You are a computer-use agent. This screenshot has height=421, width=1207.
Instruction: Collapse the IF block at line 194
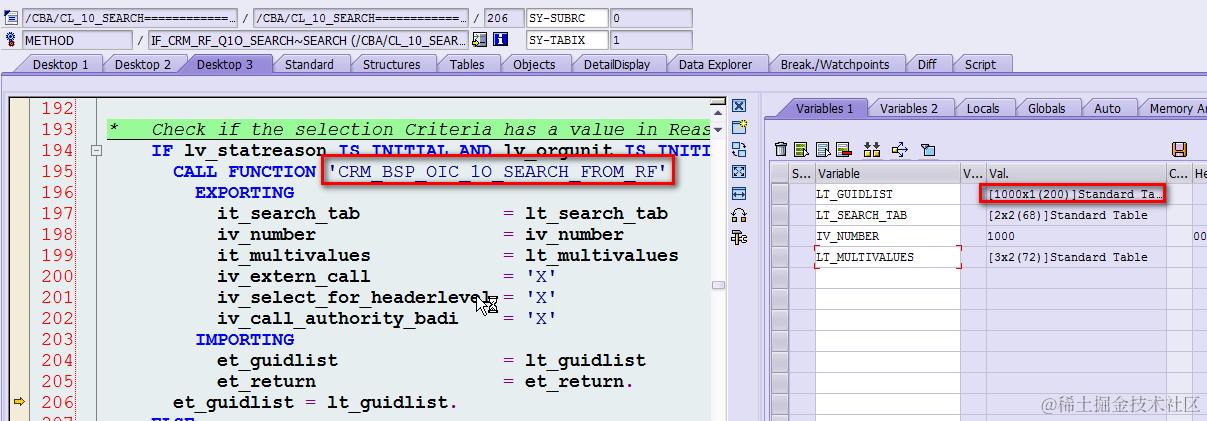(96, 151)
